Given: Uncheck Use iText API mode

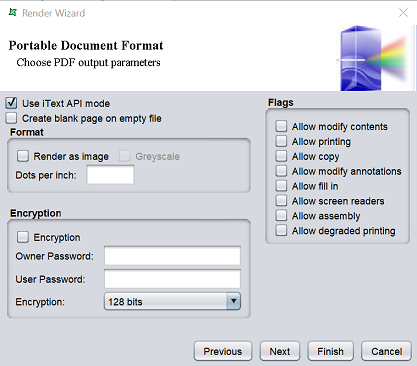Looking at the screenshot, I should pos(11,103).
